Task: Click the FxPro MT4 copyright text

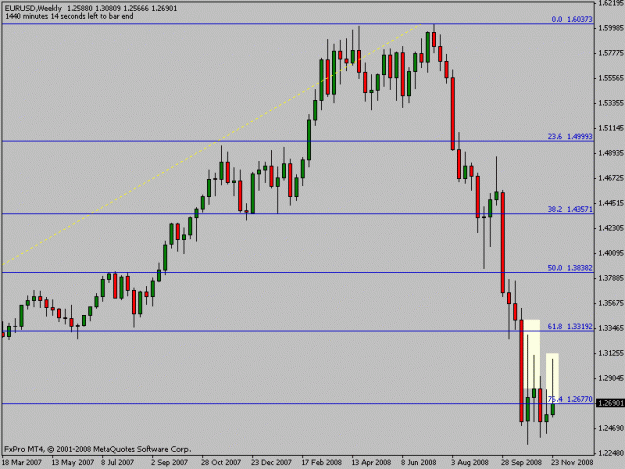Action: (98, 449)
